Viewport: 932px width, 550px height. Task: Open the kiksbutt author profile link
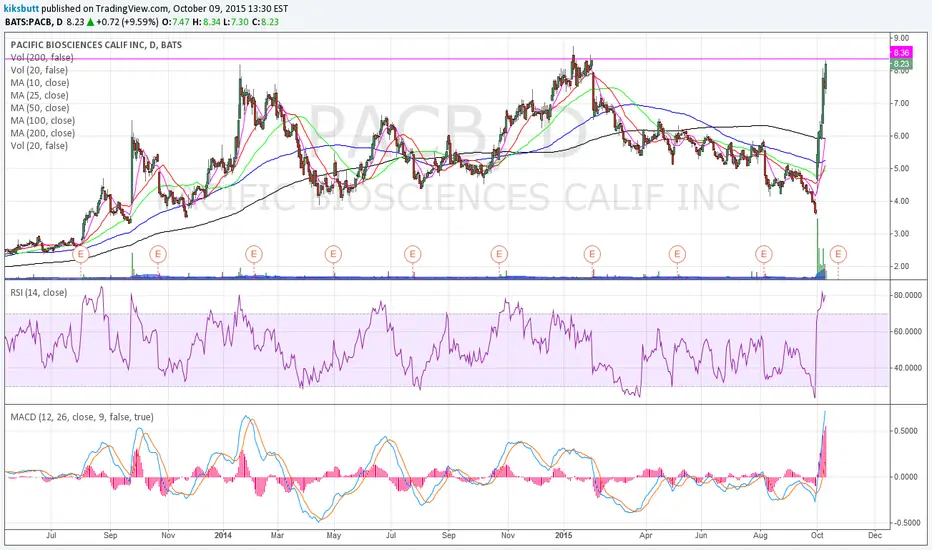[22, 9]
